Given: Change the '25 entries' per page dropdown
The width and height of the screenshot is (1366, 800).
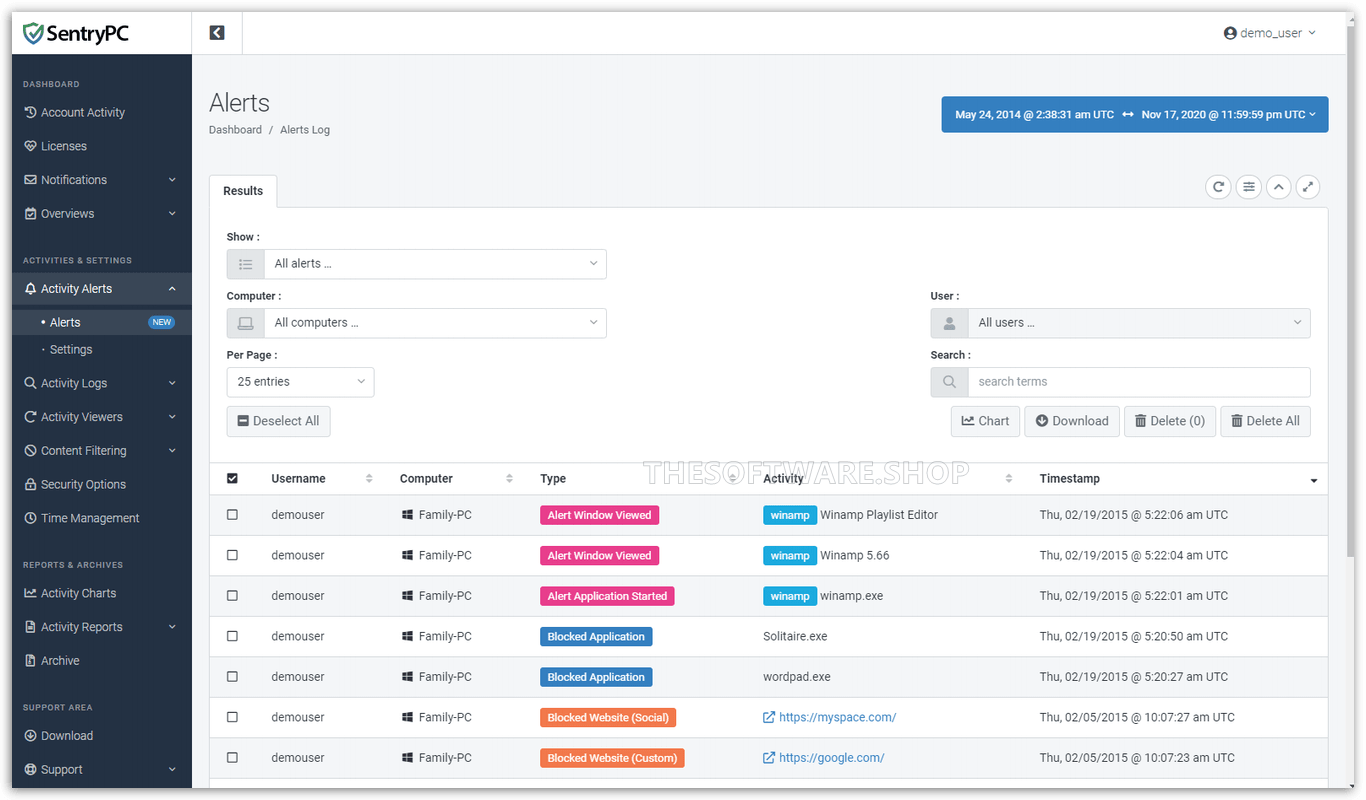Looking at the screenshot, I should tap(300, 382).
